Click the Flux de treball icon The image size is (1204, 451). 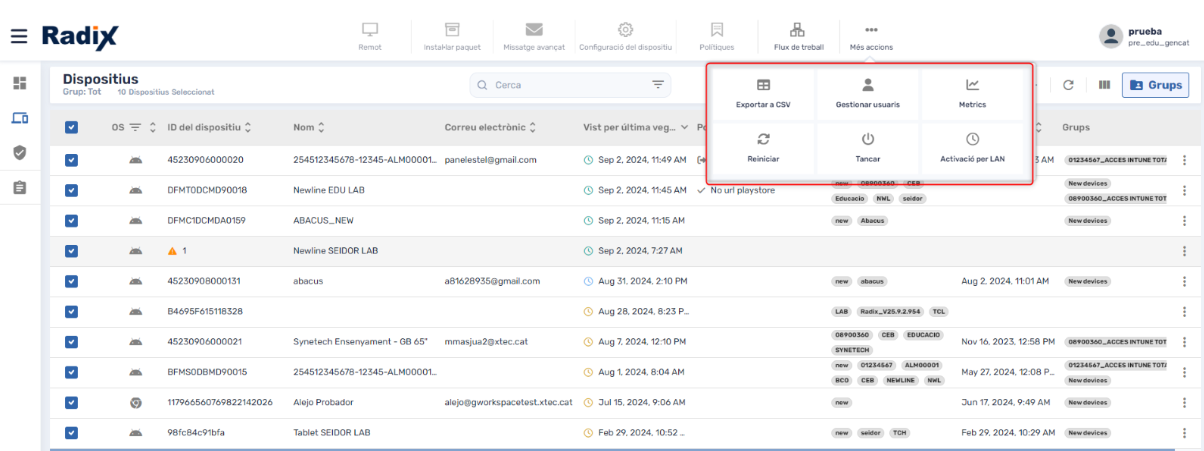[797, 30]
